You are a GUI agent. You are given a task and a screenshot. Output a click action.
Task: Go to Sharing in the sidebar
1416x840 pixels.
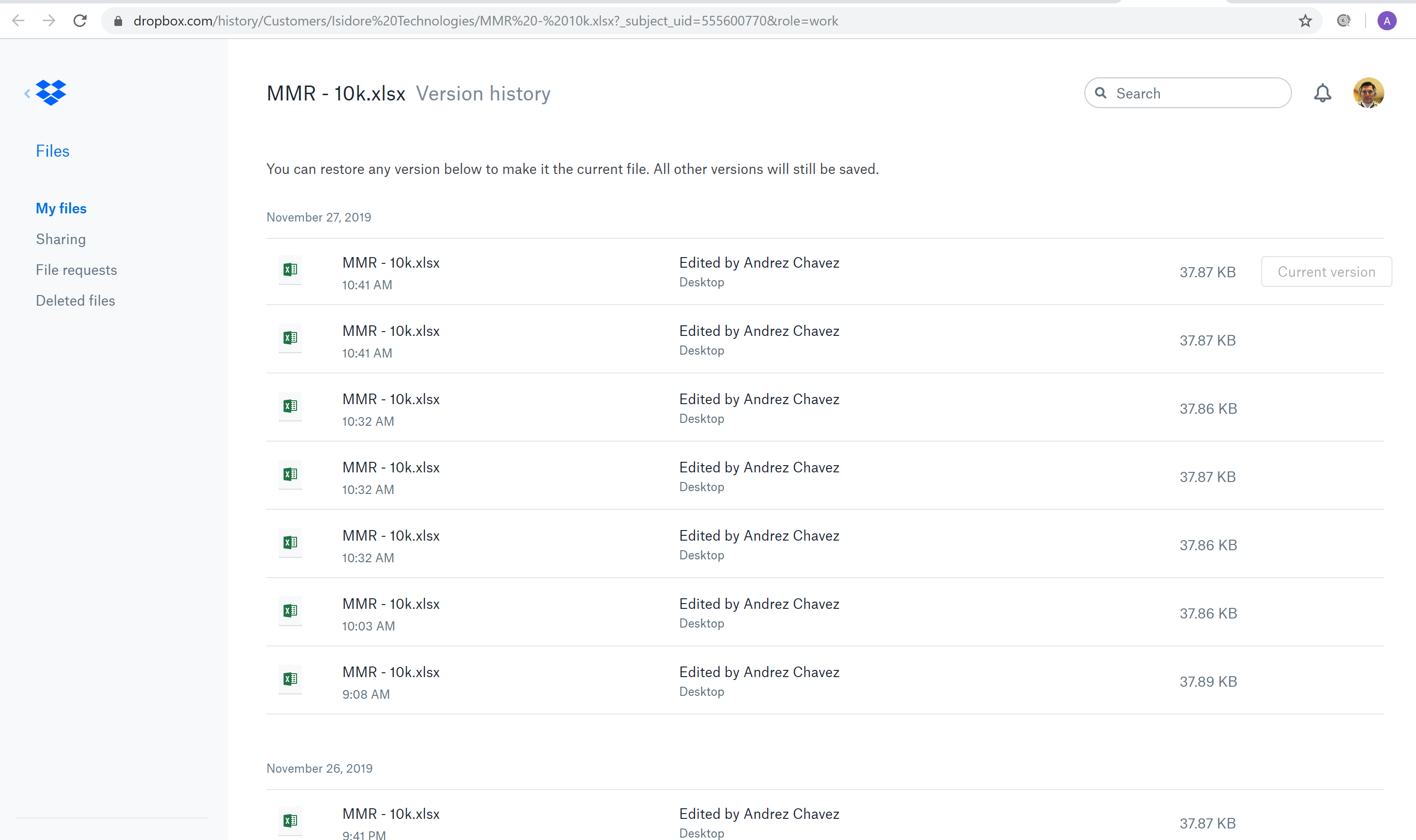tap(61, 239)
